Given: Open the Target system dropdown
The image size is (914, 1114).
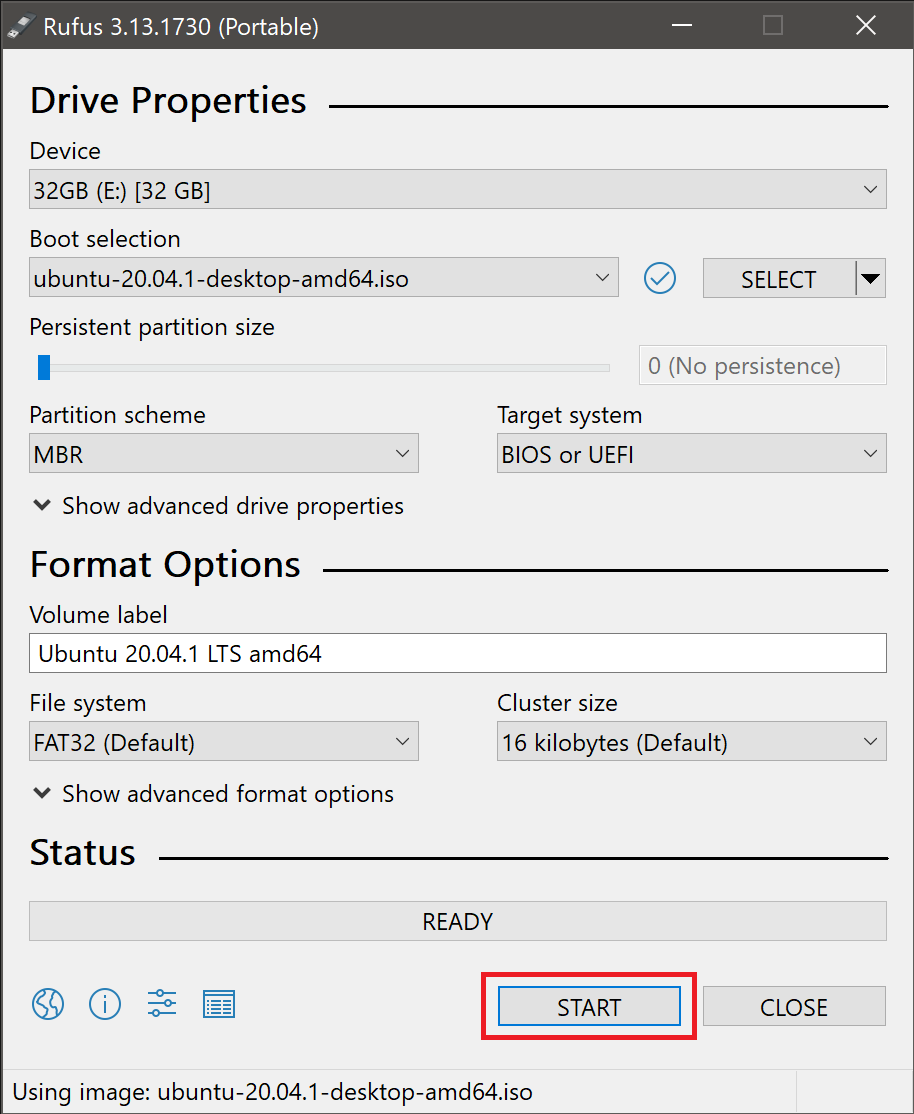Looking at the screenshot, I should pyautogui.click(x=691, y=455).
